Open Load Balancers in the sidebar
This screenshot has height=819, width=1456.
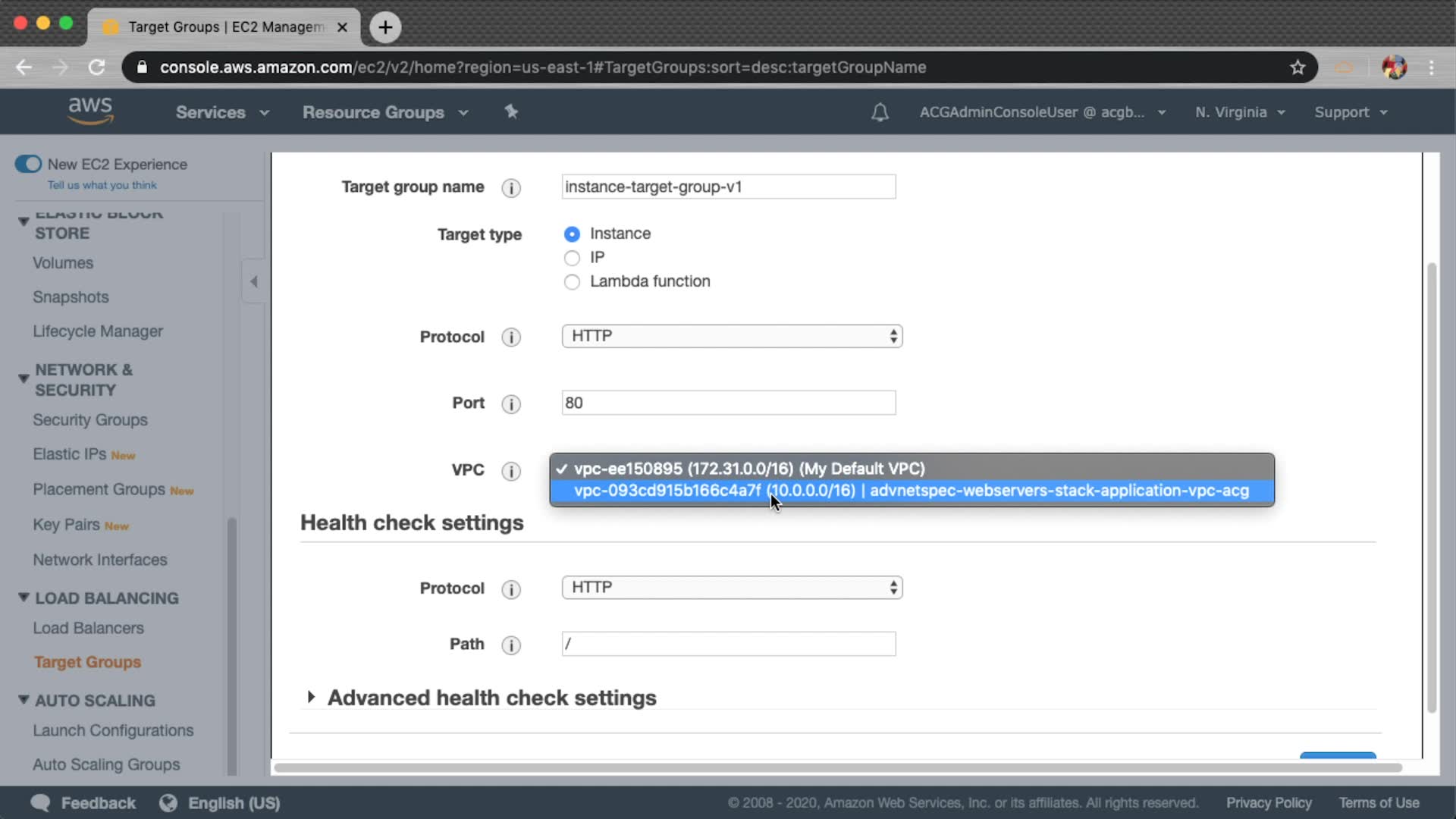pyautogui.click(x=88, y=628)
